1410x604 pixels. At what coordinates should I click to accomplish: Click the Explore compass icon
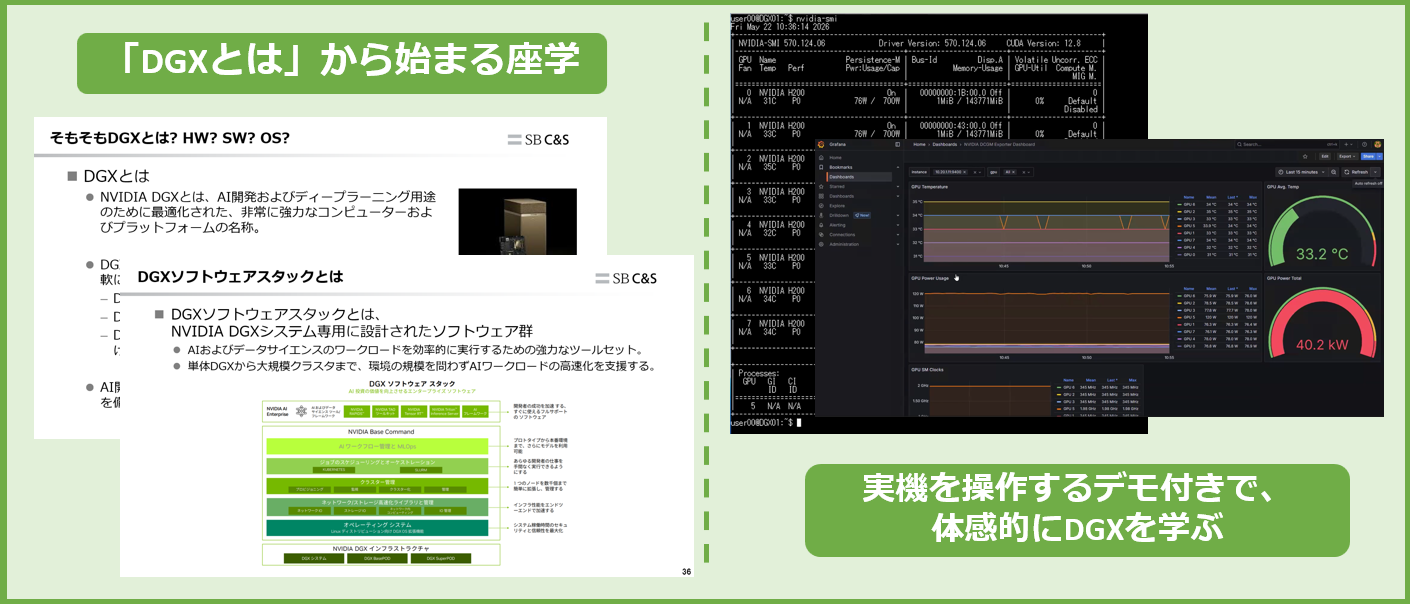click(x=821, y=206)
